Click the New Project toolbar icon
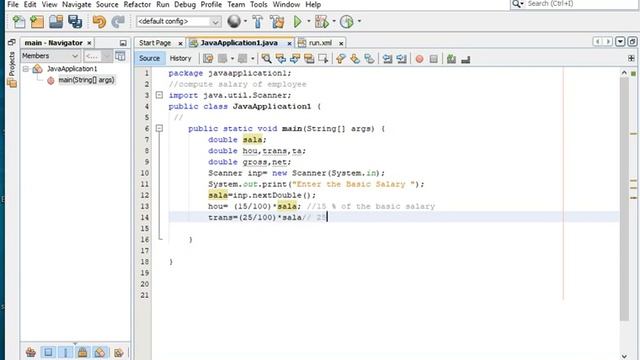The height and width of the screenshot is (360, 640). 37,21
